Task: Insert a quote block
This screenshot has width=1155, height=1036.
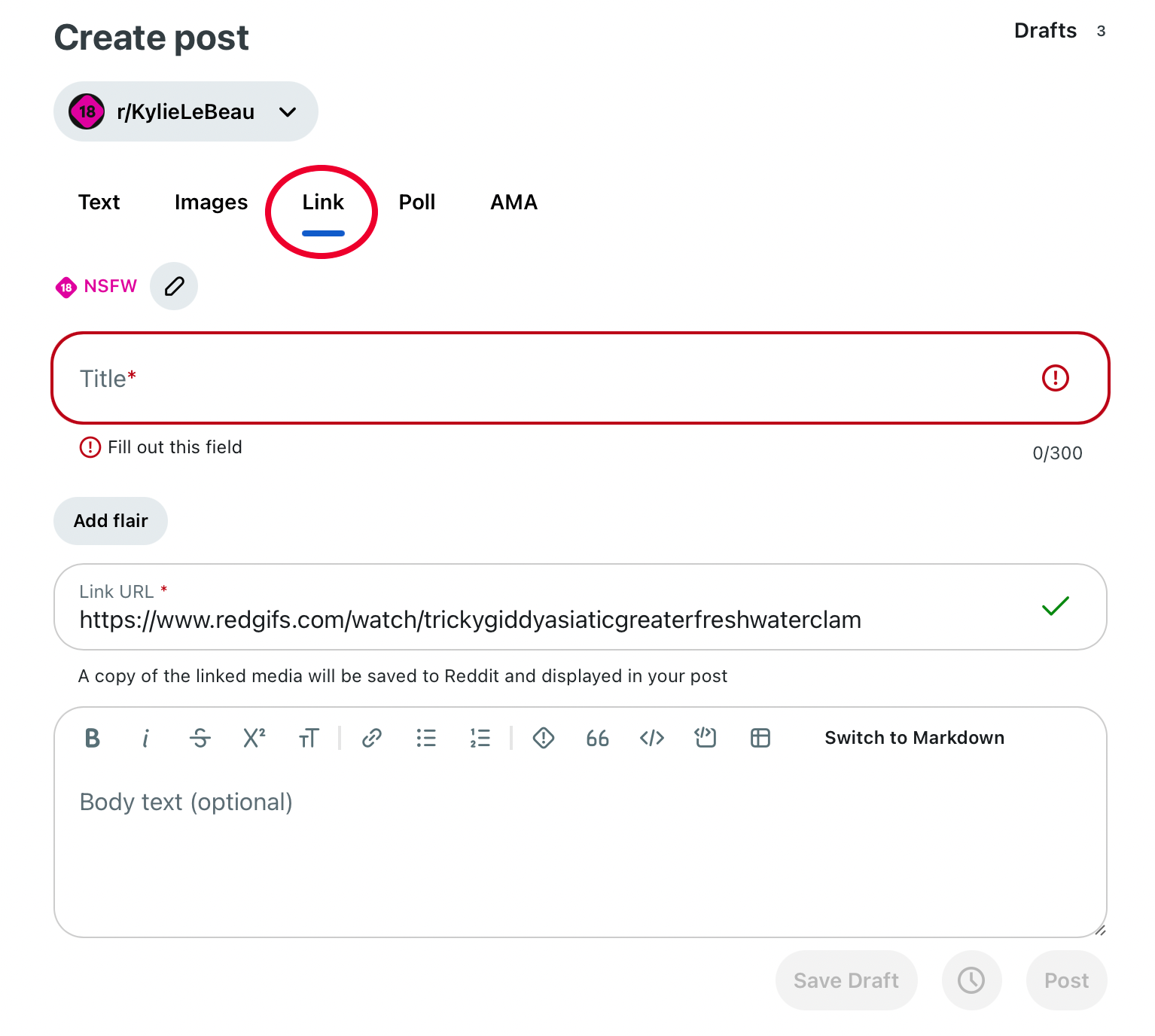Action: point(598,738)
